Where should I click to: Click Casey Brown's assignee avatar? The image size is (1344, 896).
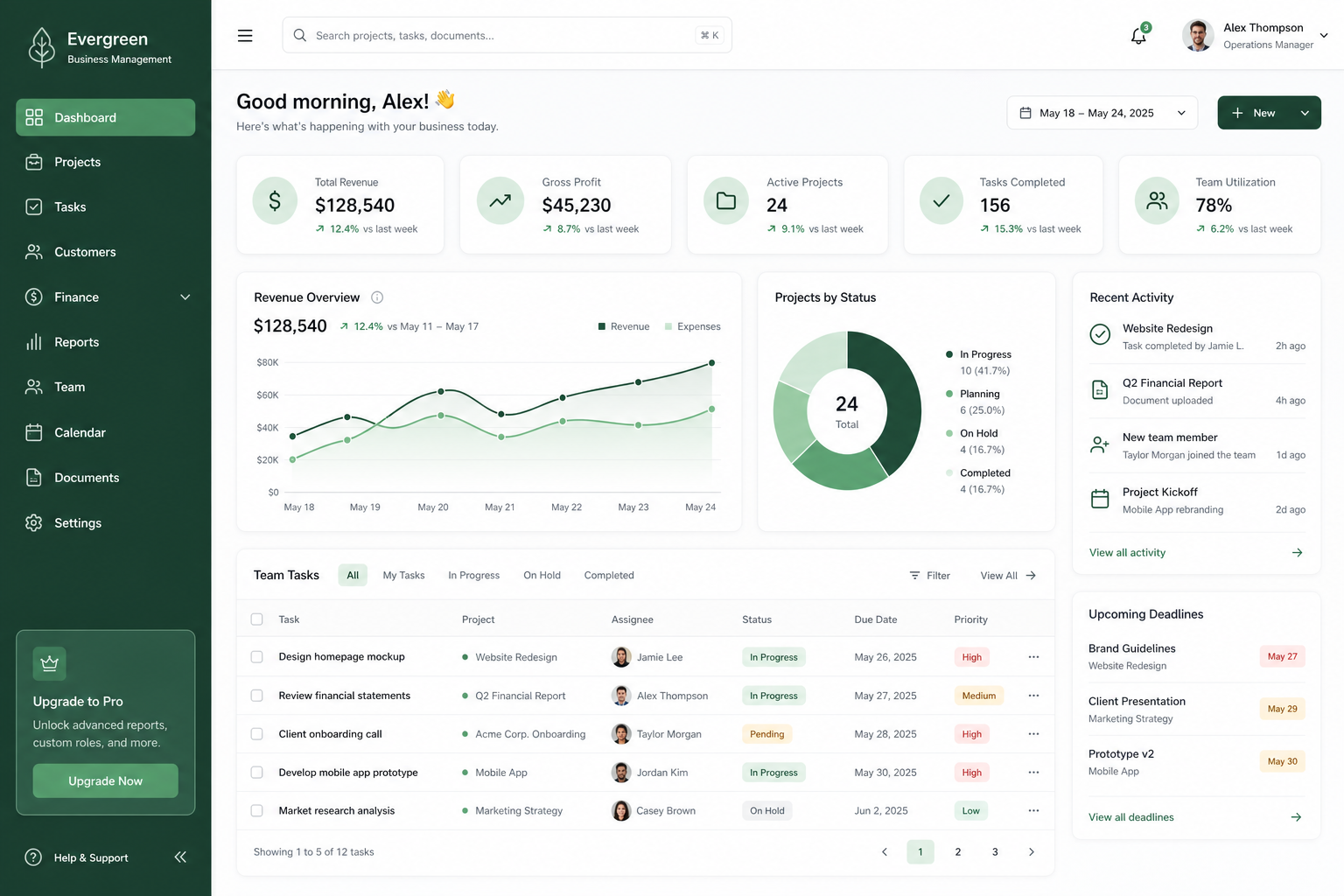point(621,811)
